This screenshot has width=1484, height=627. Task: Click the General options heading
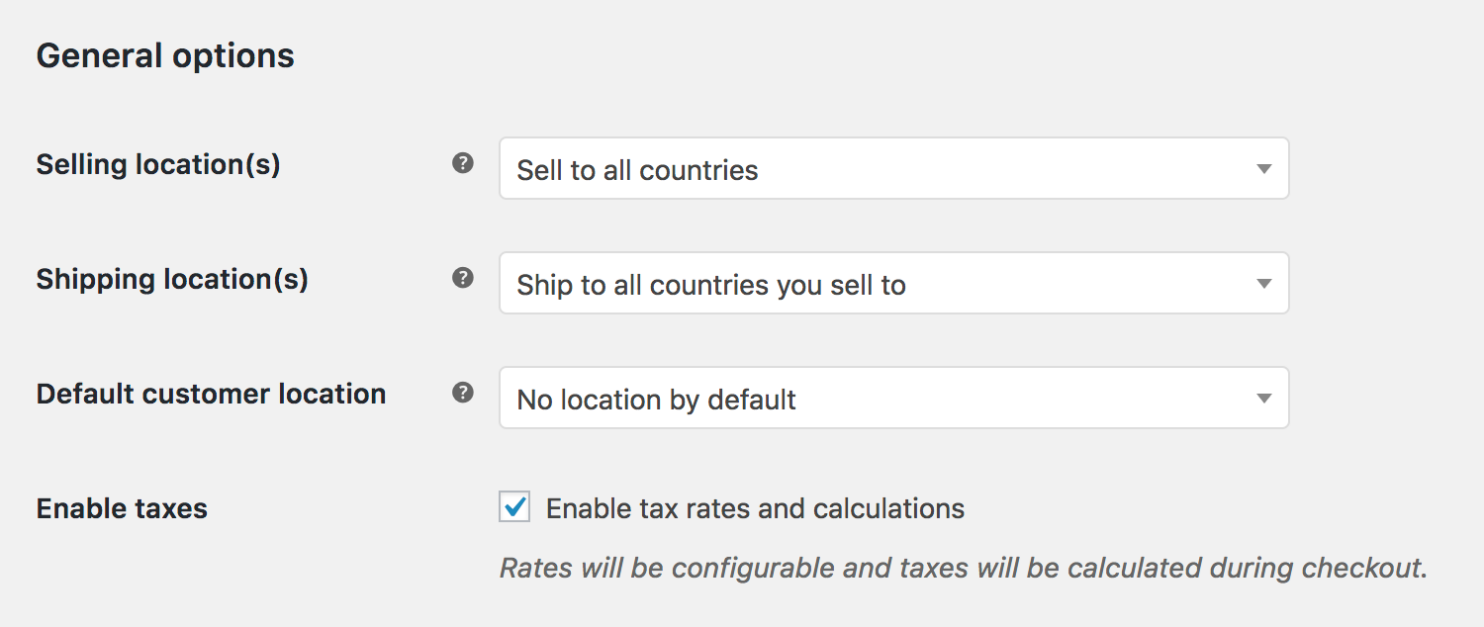pos(164,55)
